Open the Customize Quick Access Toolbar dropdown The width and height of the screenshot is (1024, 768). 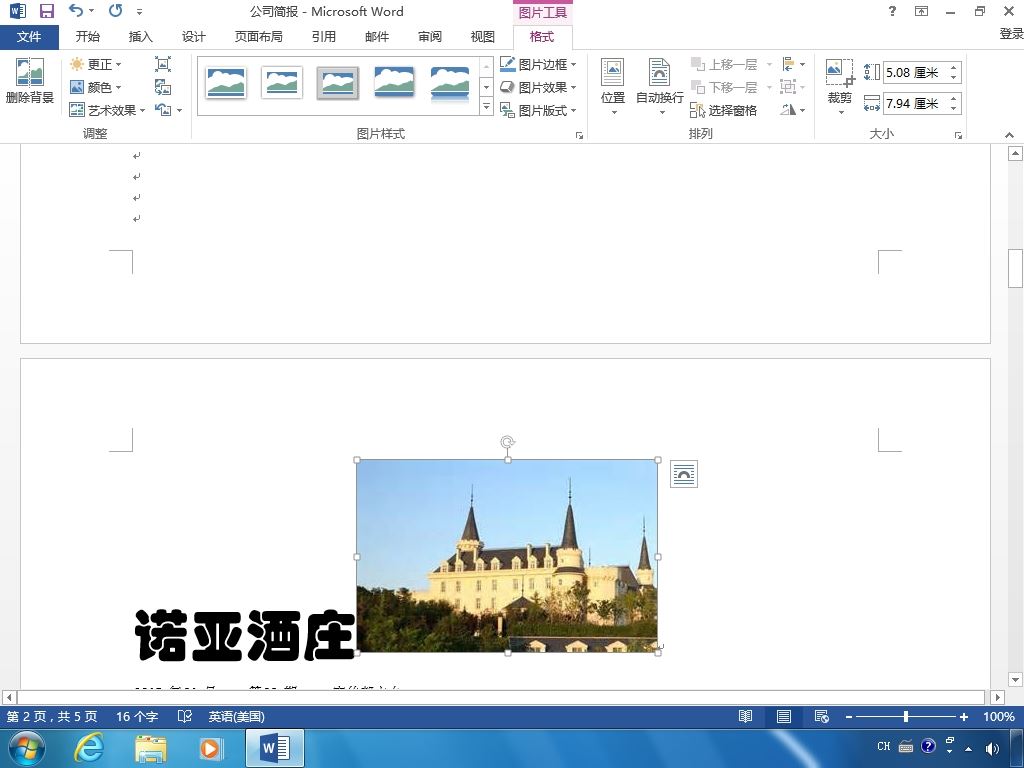[139, 12]
